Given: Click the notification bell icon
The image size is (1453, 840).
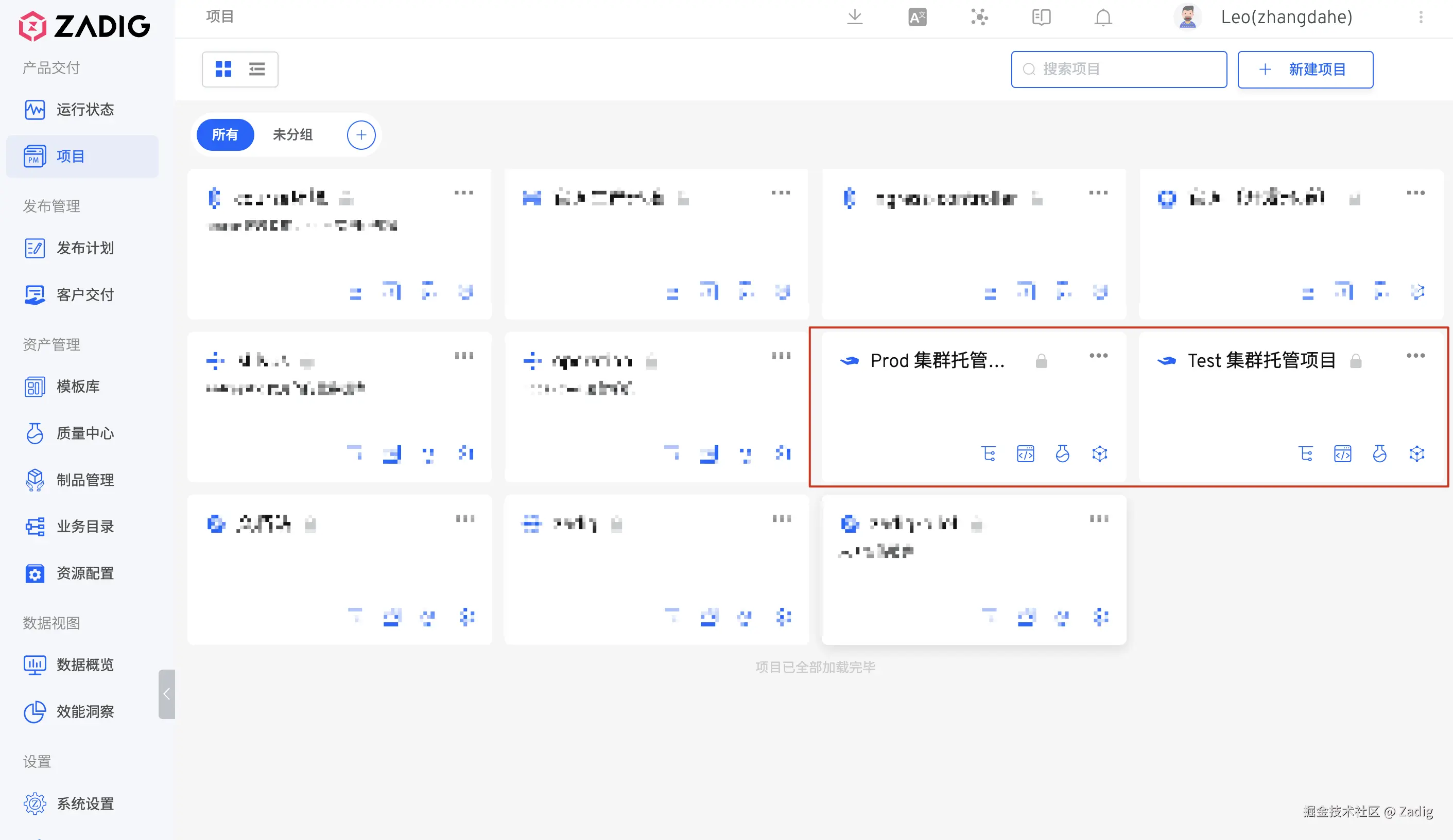Looking at the screenshot, I should (1102, 17).
